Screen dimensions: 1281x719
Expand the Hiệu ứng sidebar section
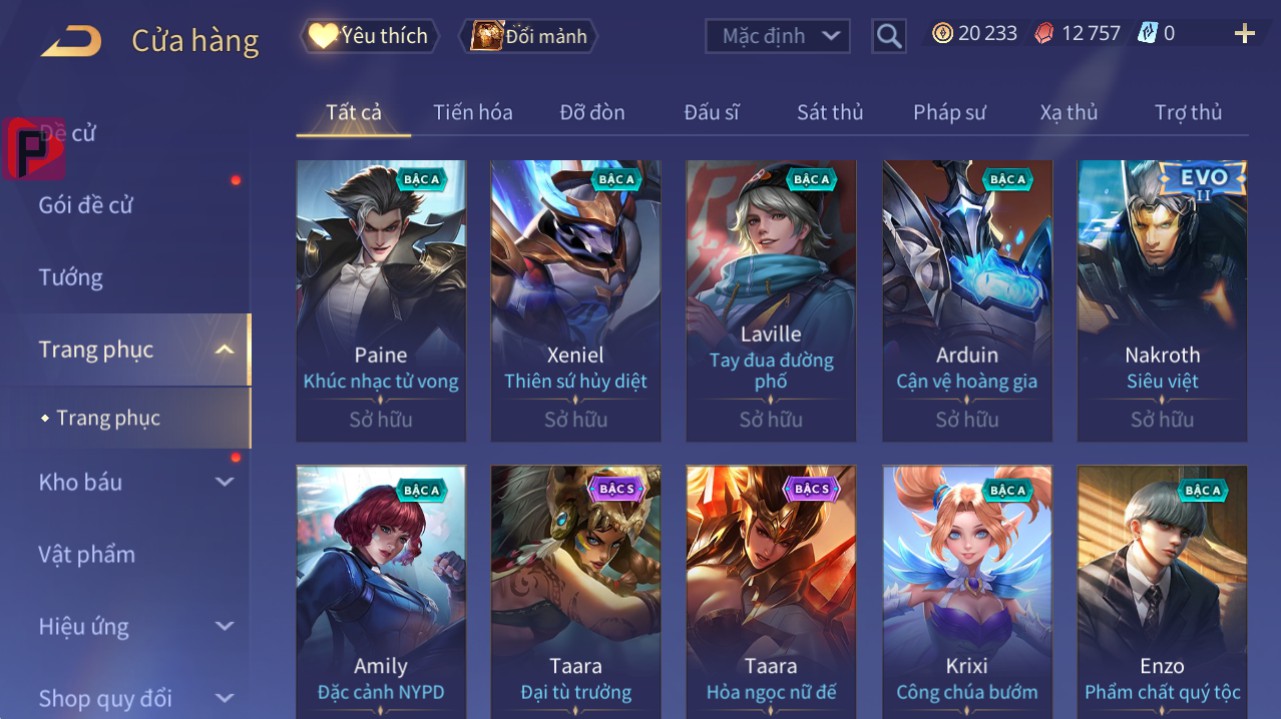[225, 627]
